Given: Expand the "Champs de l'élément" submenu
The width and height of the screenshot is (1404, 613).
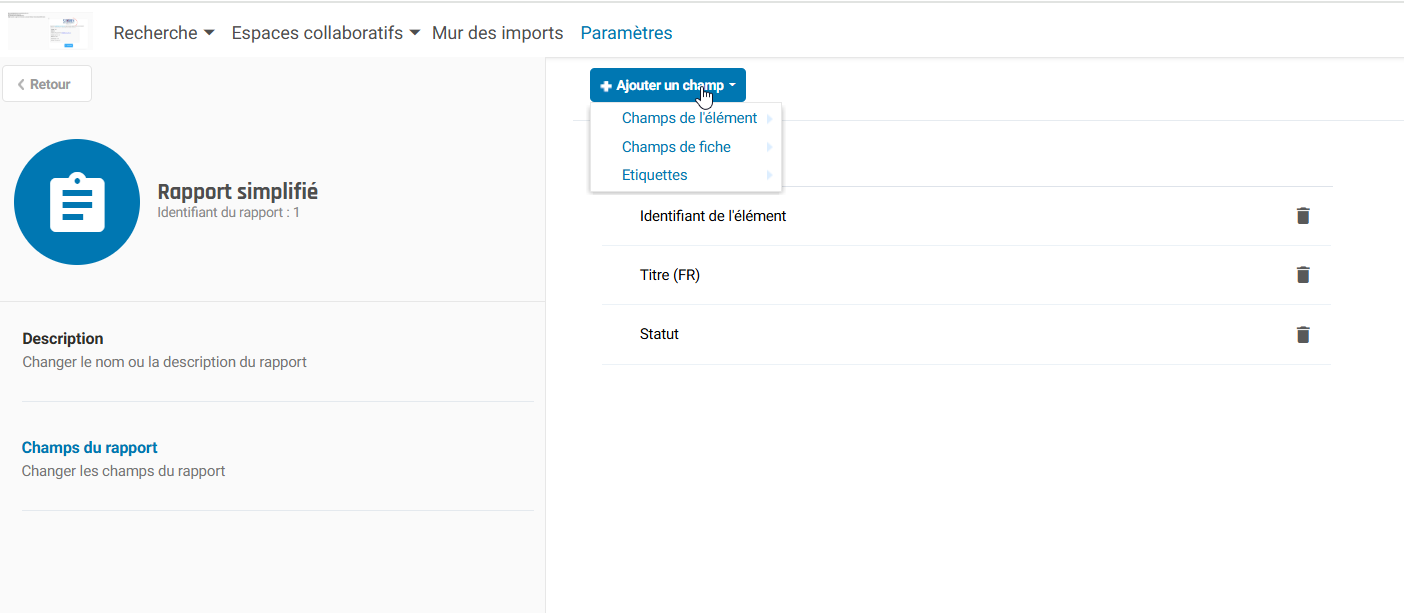Looking at the screenshot, I should pos(690,118).
